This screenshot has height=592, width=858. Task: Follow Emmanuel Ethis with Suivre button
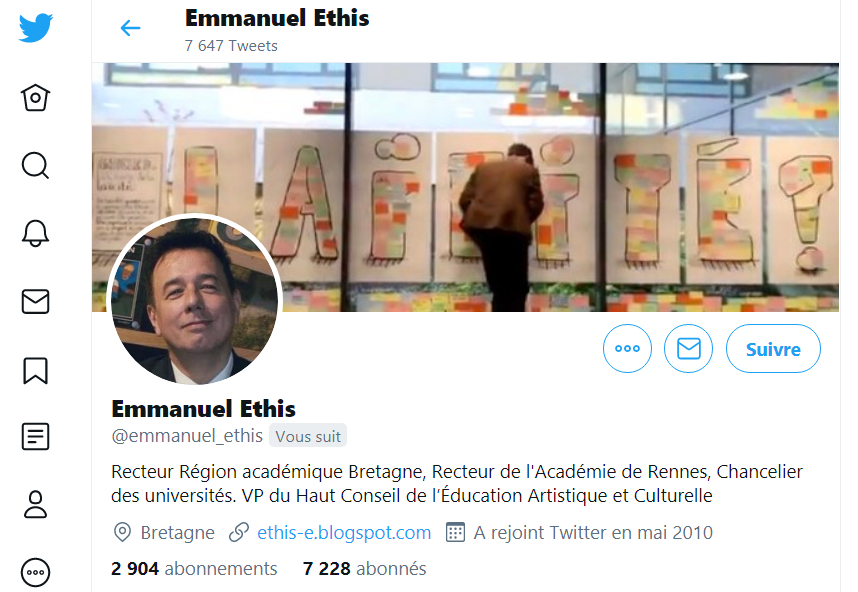(773, 349)
